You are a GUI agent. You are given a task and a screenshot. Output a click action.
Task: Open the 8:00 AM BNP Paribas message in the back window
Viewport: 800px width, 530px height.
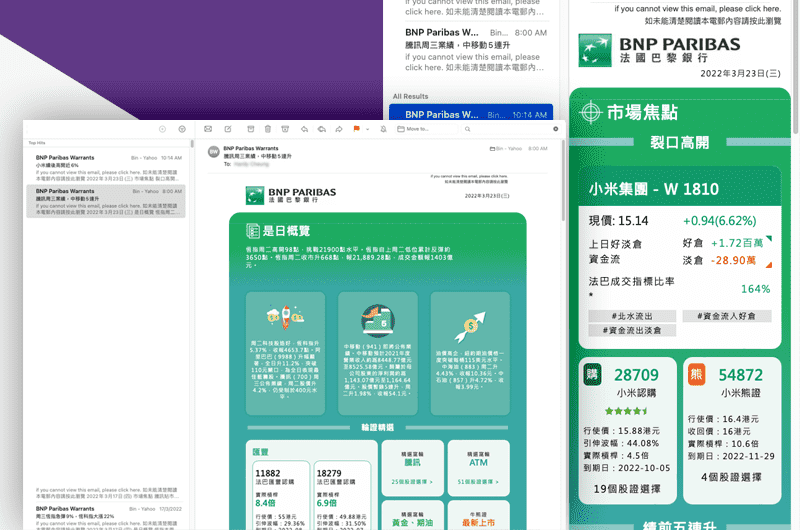[476, 49]
